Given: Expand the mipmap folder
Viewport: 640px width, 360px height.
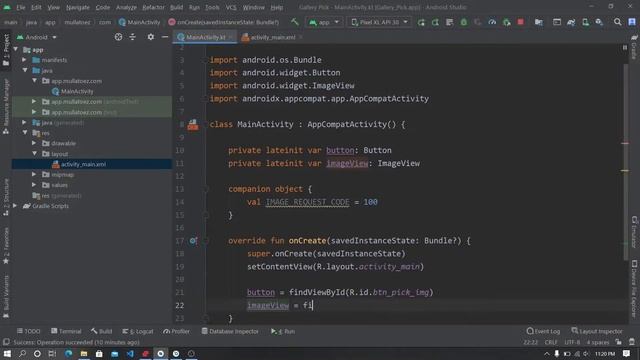Looking at the screenshot, I should (x=34, y=175).
